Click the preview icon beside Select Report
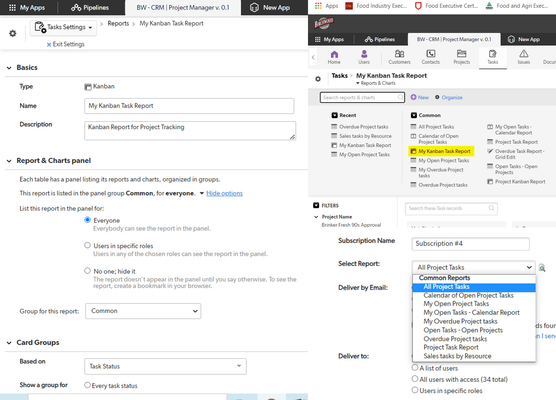Viewport: 556px width, 400px height. point(542,268)
